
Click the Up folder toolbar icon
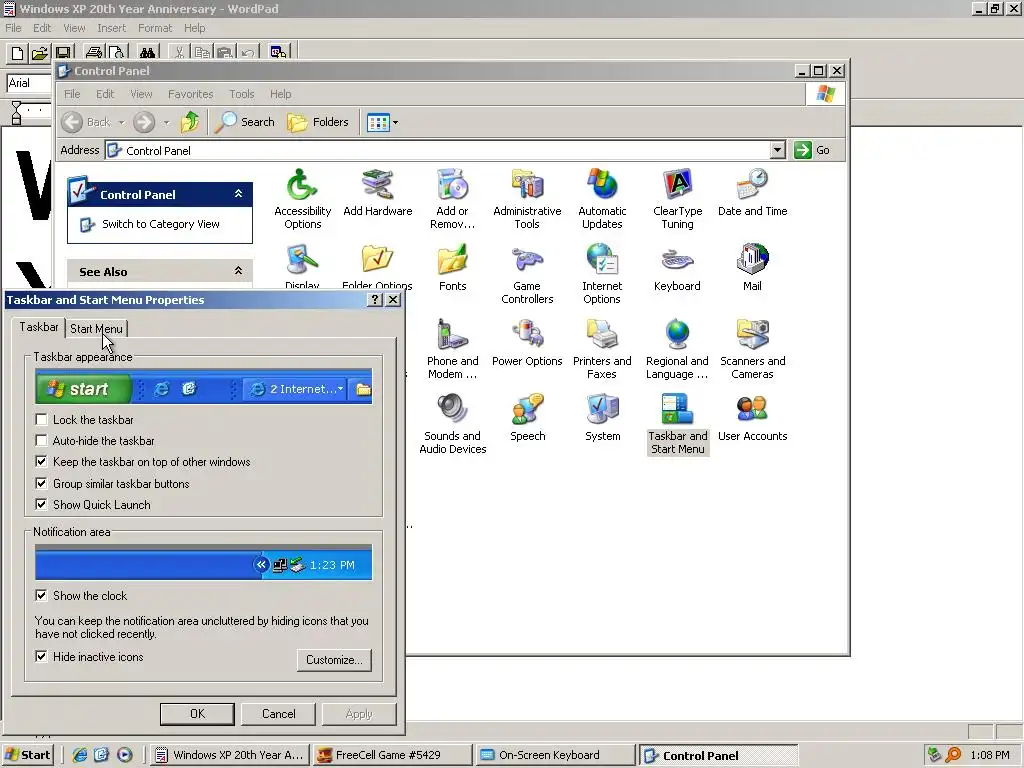pos(190,122)
